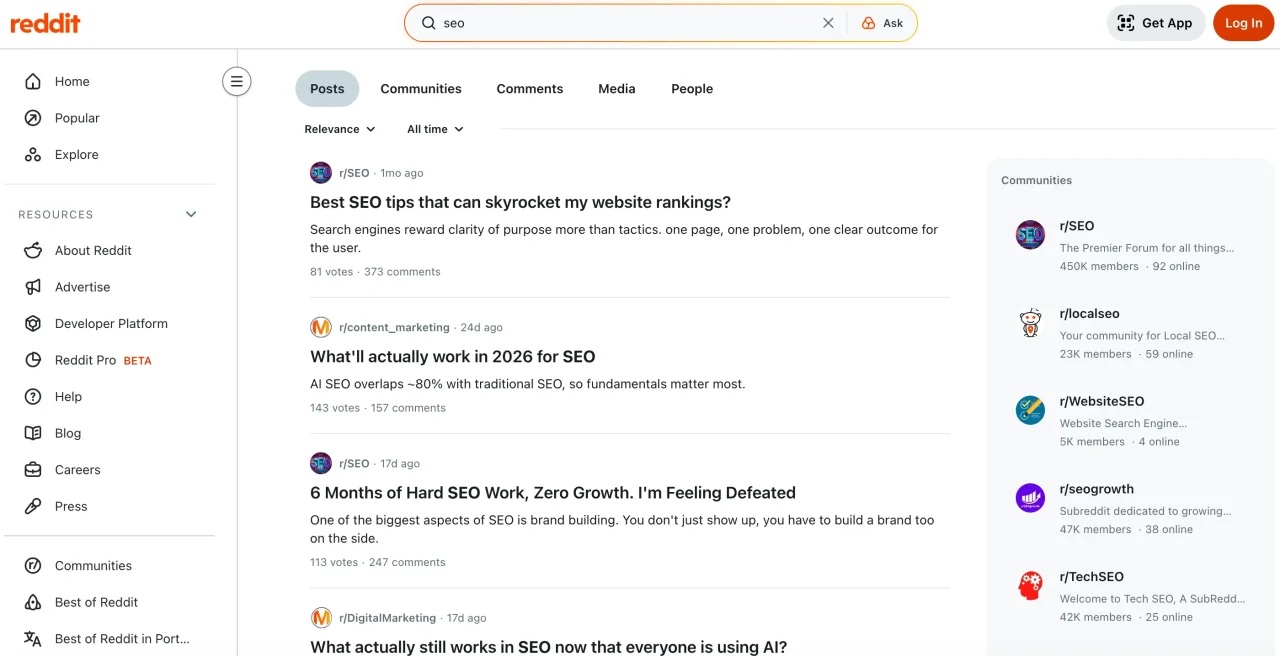Switch to the Communities tab

421,89
